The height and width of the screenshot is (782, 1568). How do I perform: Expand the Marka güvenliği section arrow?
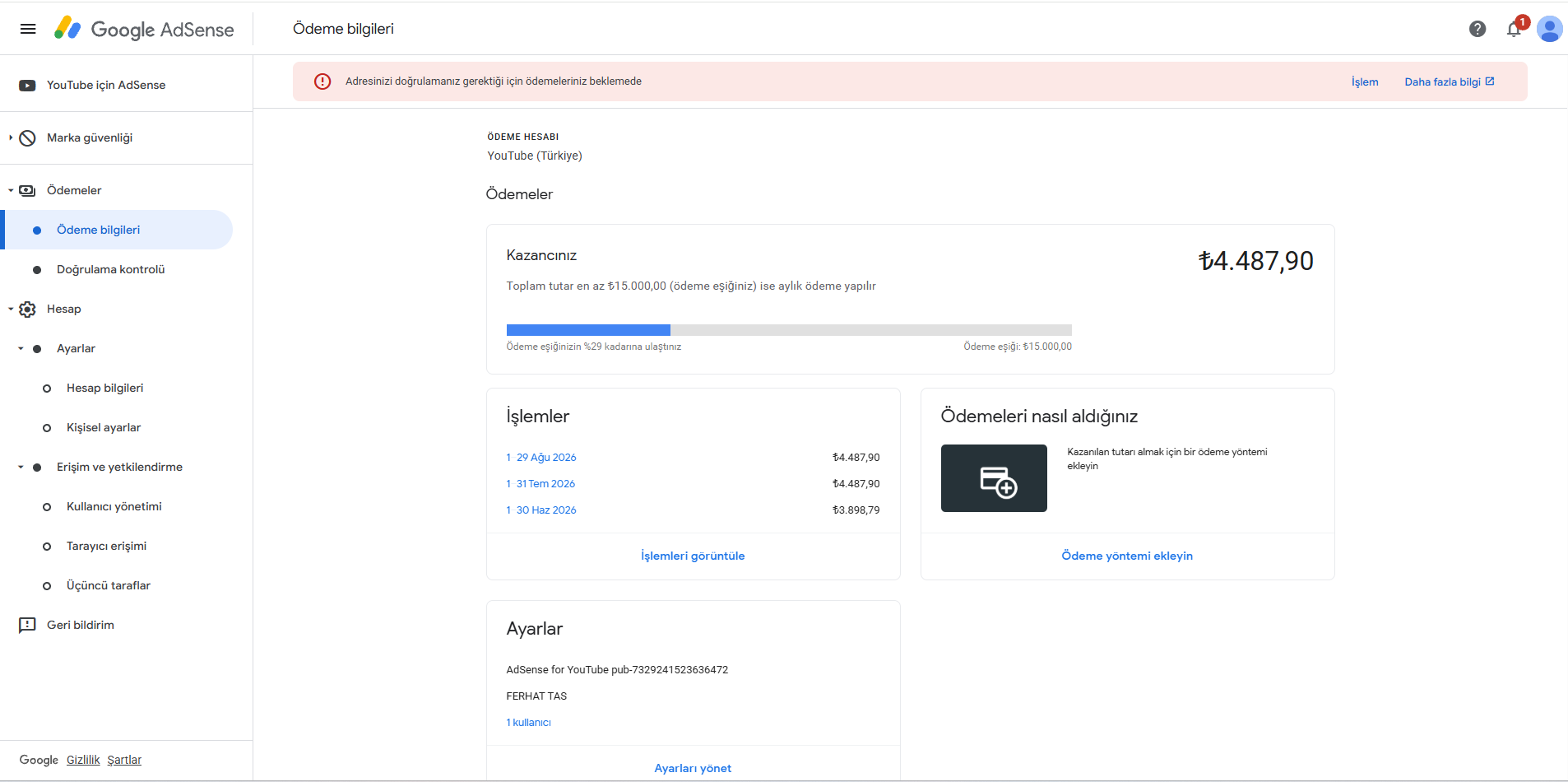click(11, 138)
